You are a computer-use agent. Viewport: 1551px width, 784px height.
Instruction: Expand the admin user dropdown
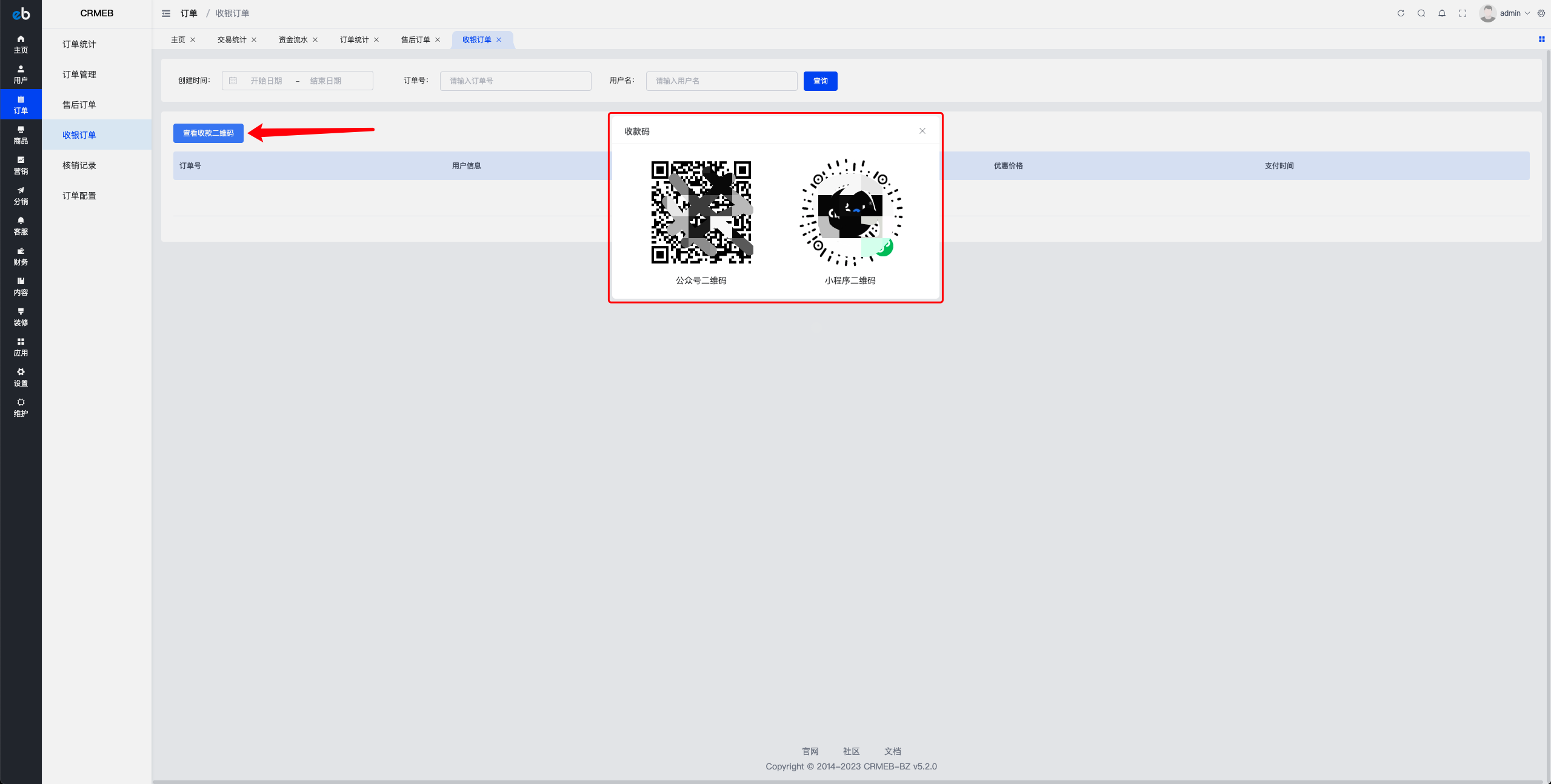[x=1504, y=13]
